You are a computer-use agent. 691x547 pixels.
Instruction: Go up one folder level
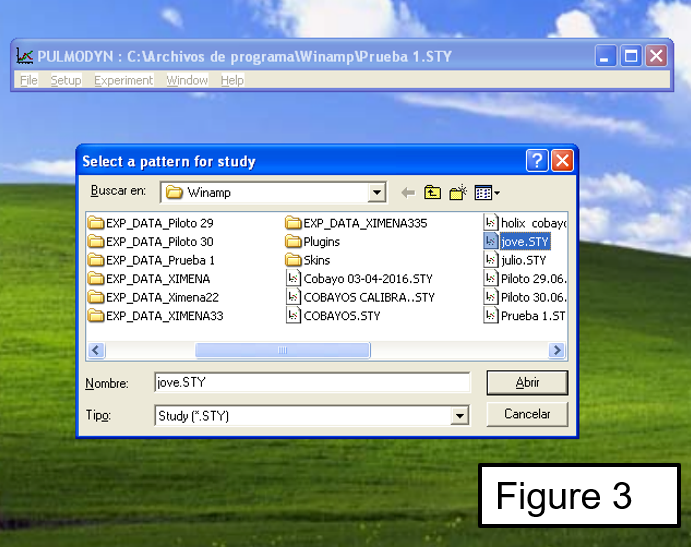tap(432, 193)
